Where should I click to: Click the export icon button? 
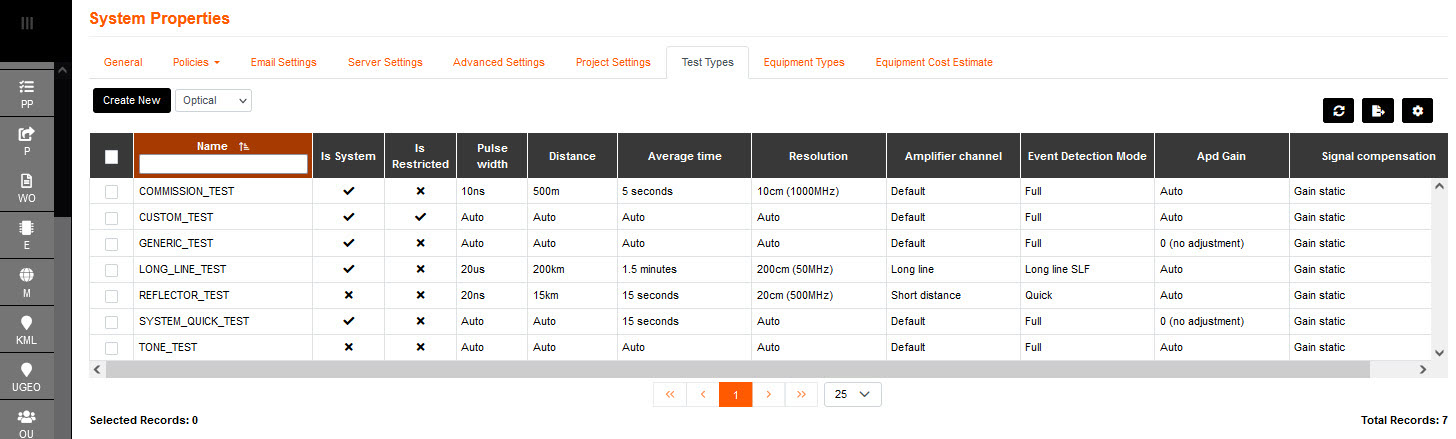(x=1377, y=111)
